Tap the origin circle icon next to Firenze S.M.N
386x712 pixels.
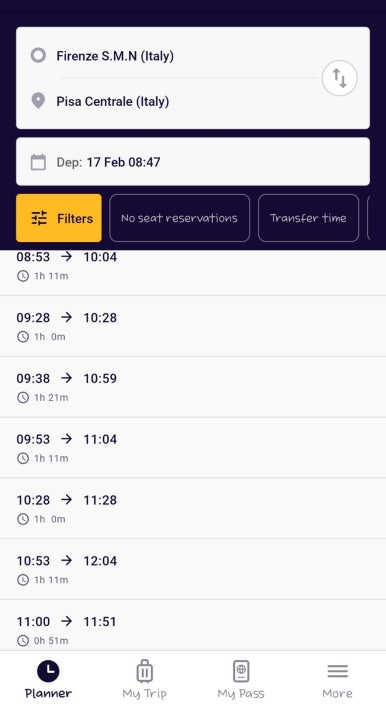(x=38, y=55)
